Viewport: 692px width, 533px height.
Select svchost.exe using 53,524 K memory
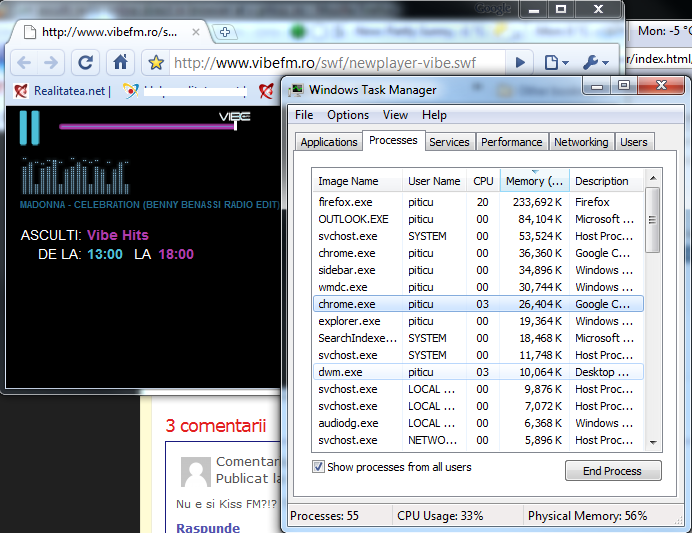click(x=478, y=236)
